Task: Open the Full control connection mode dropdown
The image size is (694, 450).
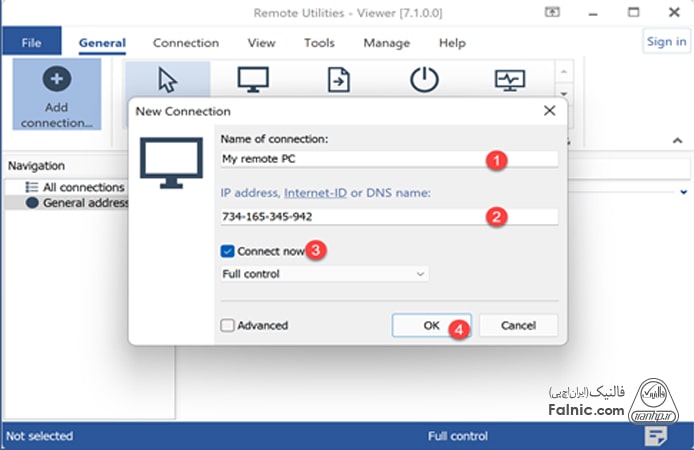Action: [324, 273]
